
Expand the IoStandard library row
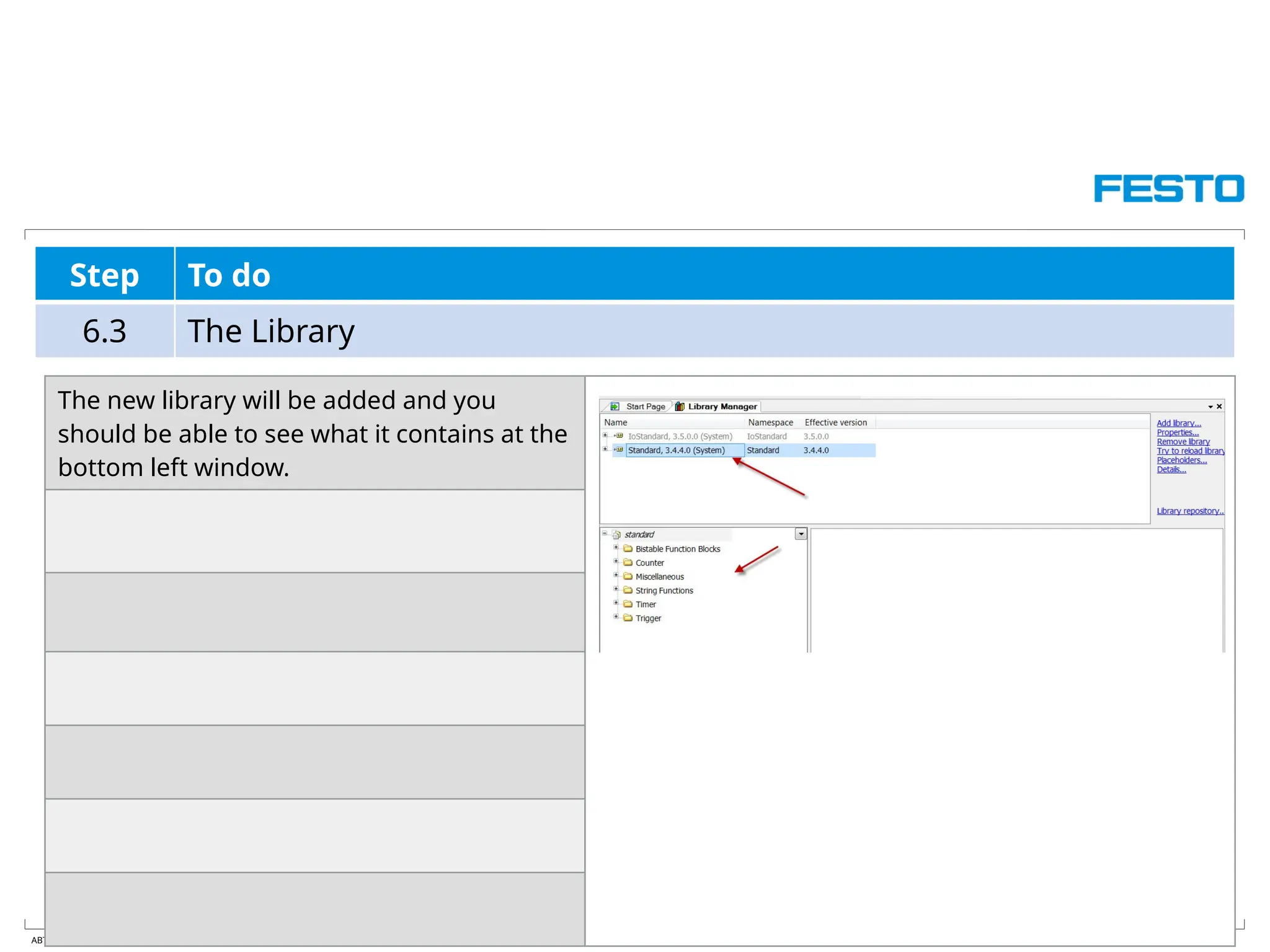pyautogui.click(x=605, y=436)
